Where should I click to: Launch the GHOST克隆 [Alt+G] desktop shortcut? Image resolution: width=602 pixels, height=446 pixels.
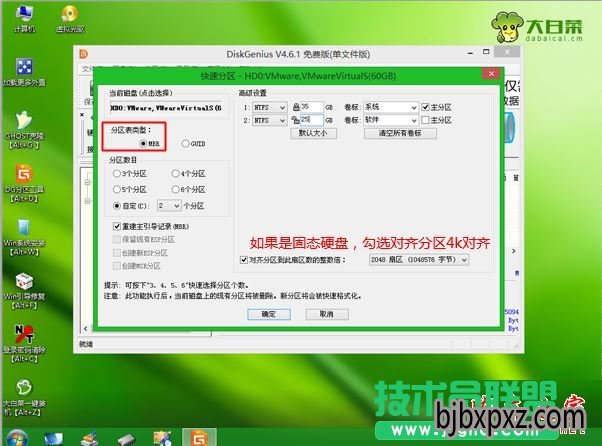pos(24,129)
